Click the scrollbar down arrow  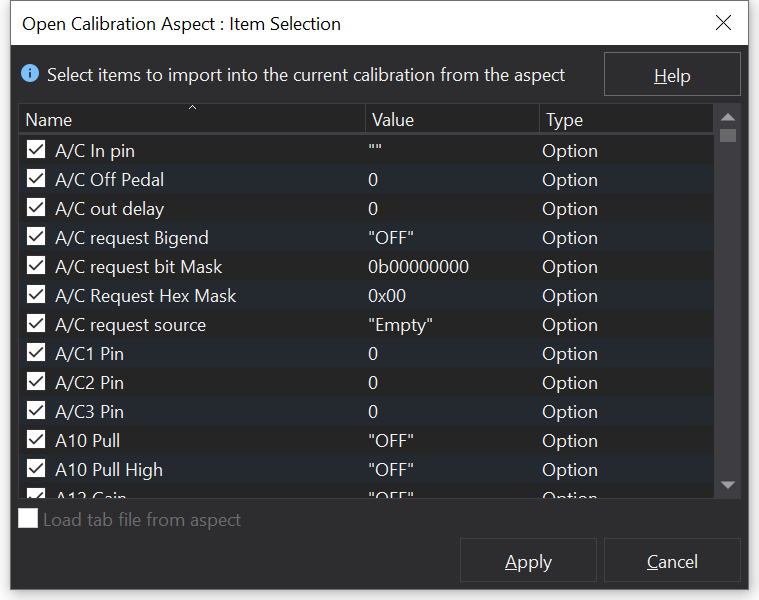728,485
